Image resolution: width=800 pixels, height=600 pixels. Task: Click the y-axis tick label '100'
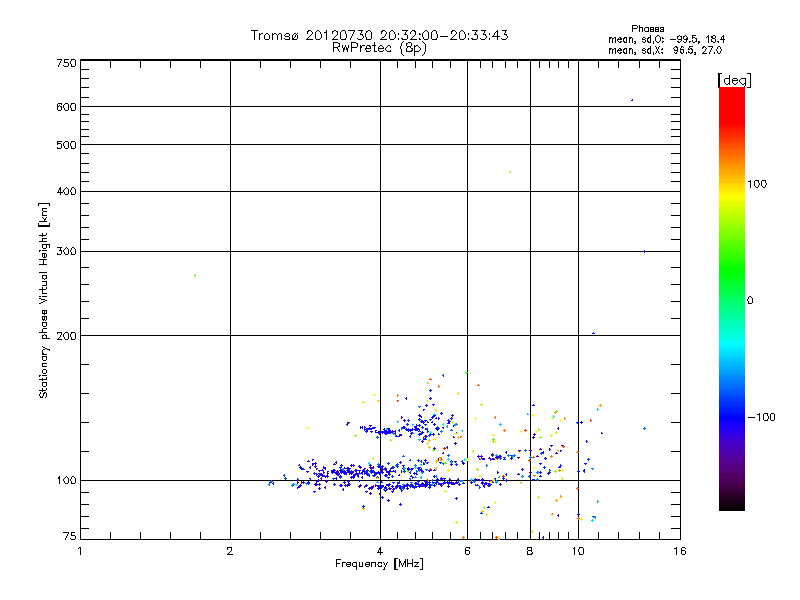(x=66, y=480)
